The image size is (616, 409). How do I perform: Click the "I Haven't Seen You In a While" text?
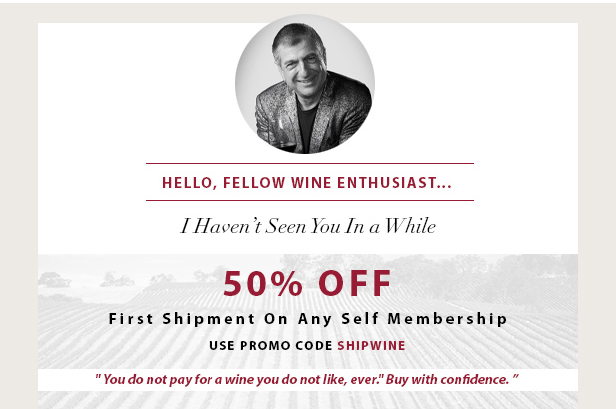pyautogui.click(x=308, y=226)
